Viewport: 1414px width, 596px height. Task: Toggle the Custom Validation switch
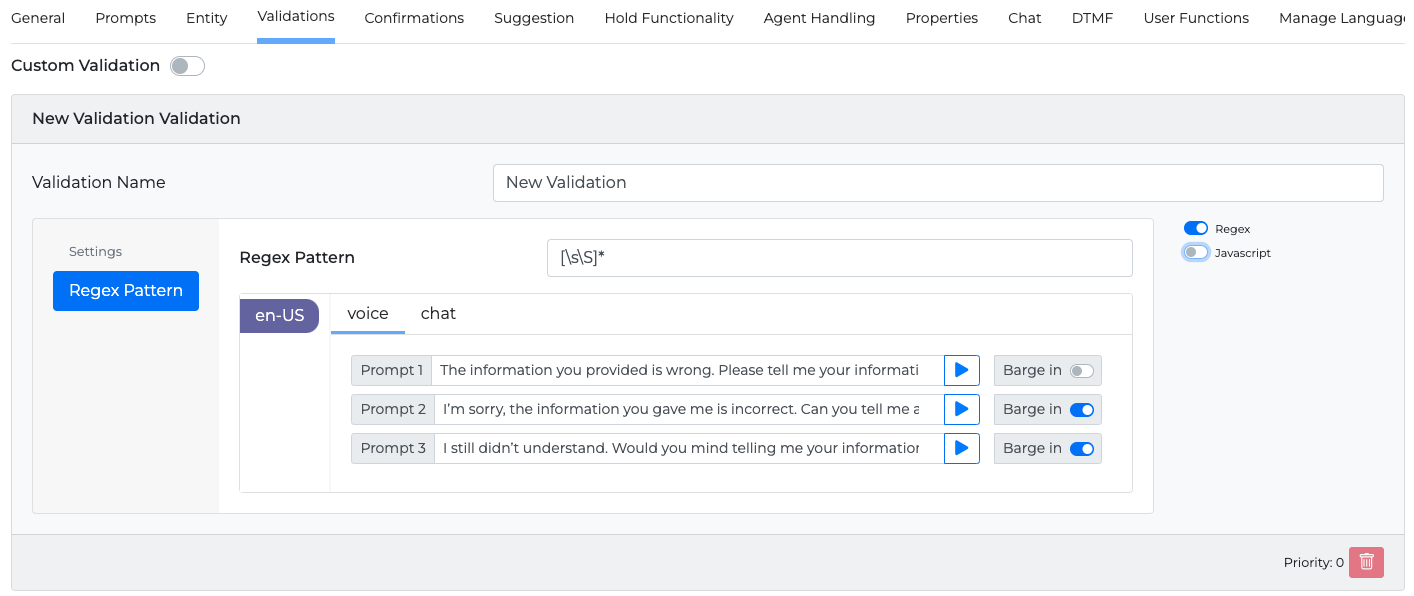pos(187,66)
